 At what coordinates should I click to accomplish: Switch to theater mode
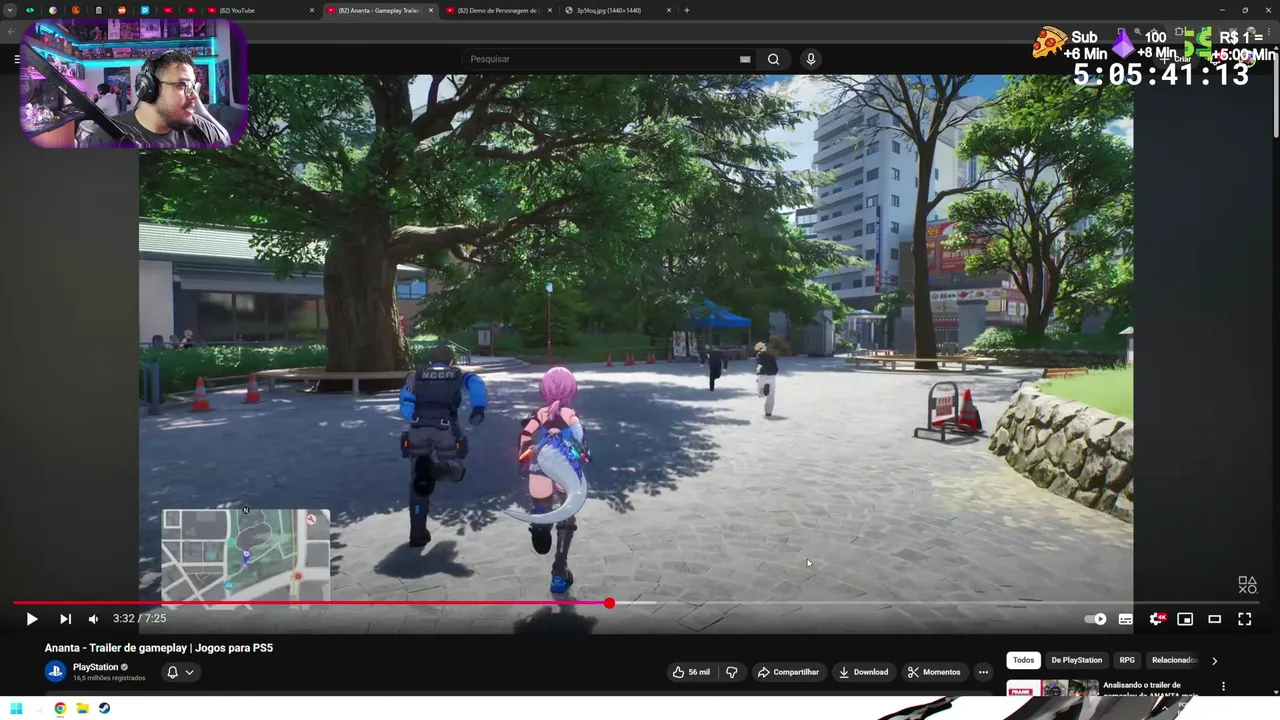pyautogui.click(x=1215, y=619)
